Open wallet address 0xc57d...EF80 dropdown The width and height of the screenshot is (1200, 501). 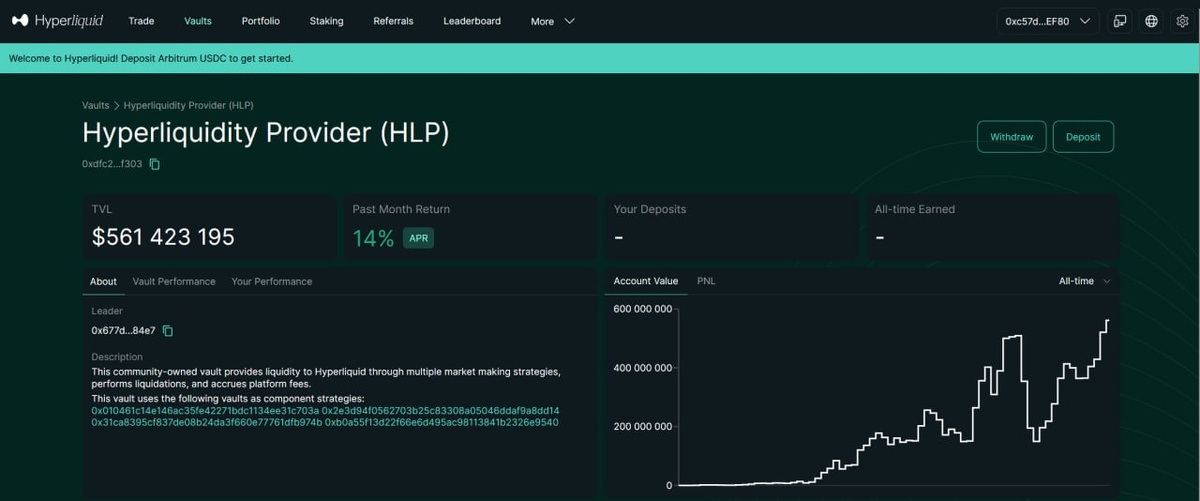point(1048,21)
